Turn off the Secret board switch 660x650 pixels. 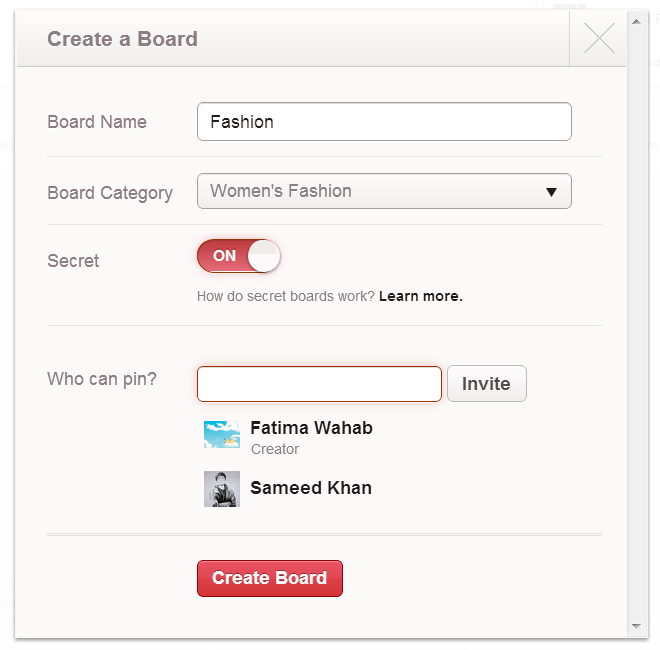239,256
